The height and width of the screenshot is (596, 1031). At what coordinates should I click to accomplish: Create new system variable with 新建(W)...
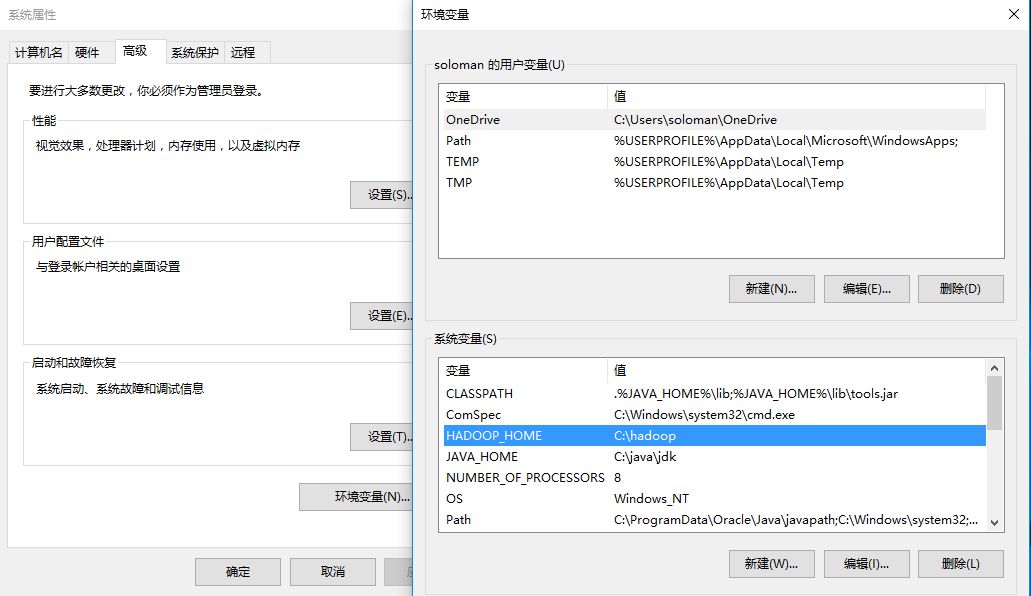click(x=771, y=564)
